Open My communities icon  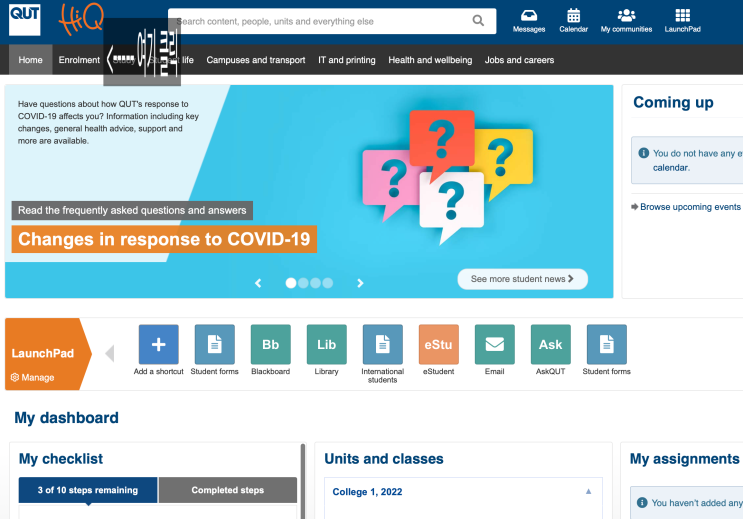pos(626,16)
